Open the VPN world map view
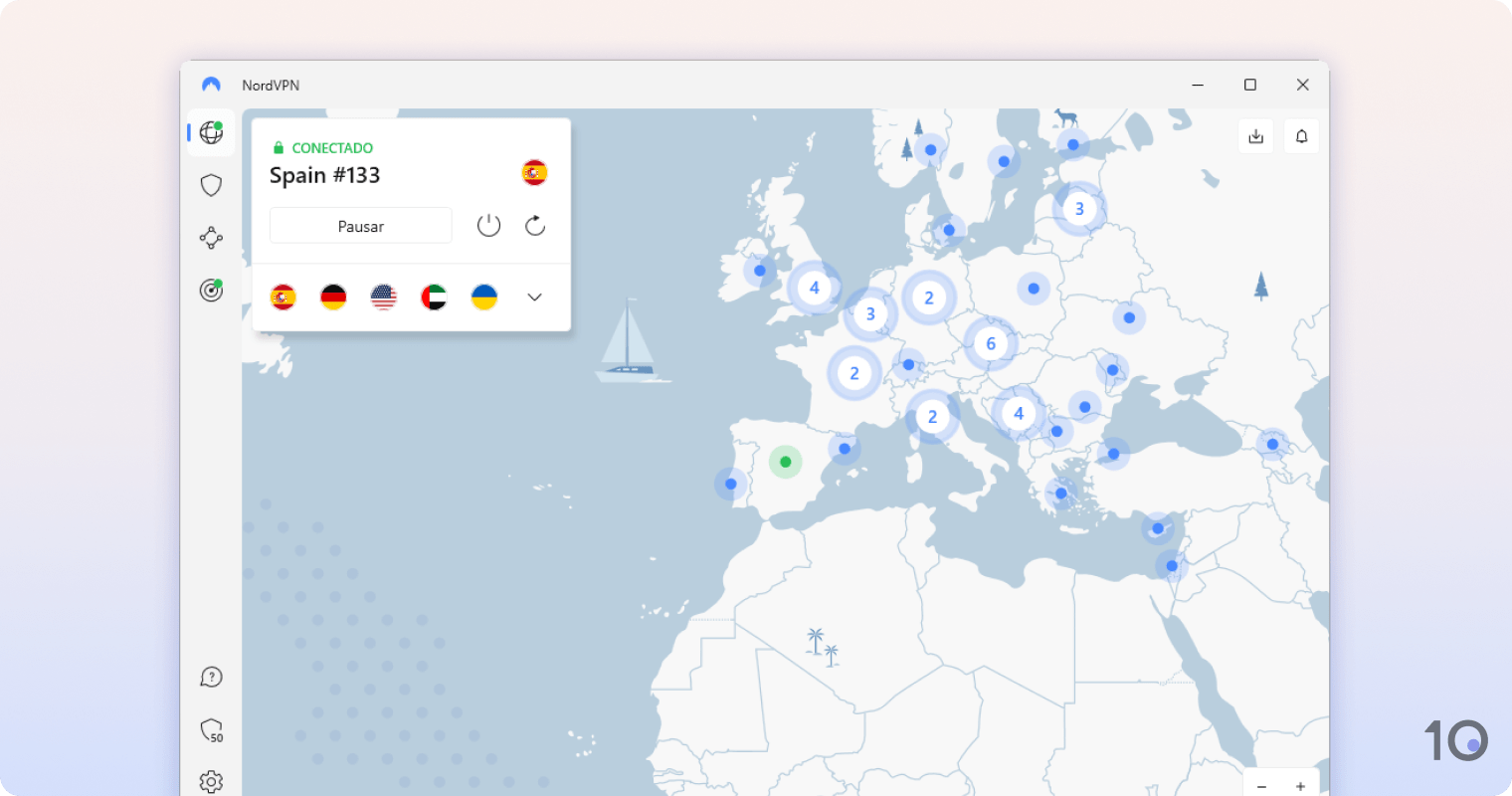 point(210,132)
